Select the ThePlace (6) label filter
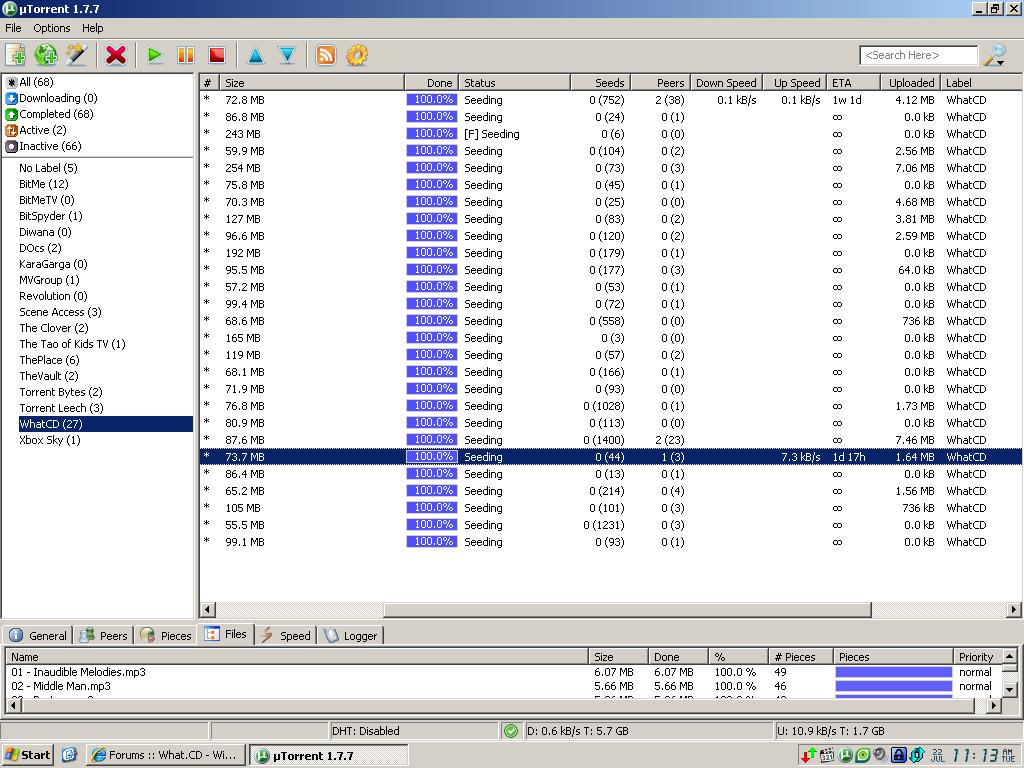1024x768 pixels. pyautogui.click(x=49, y=360)
